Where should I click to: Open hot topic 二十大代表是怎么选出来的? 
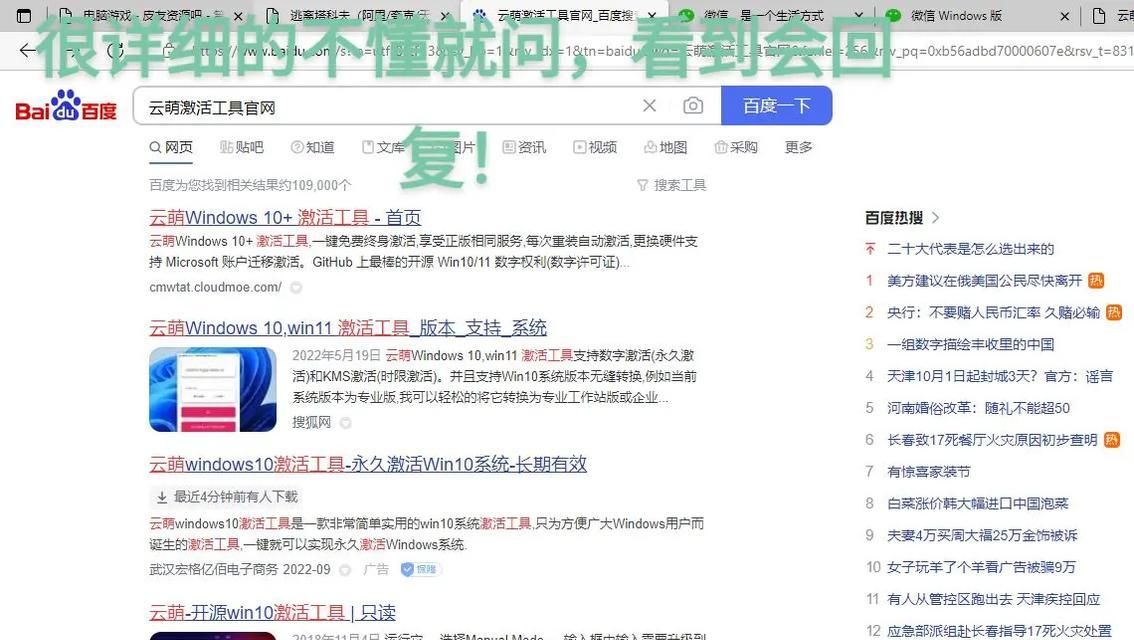971,249
